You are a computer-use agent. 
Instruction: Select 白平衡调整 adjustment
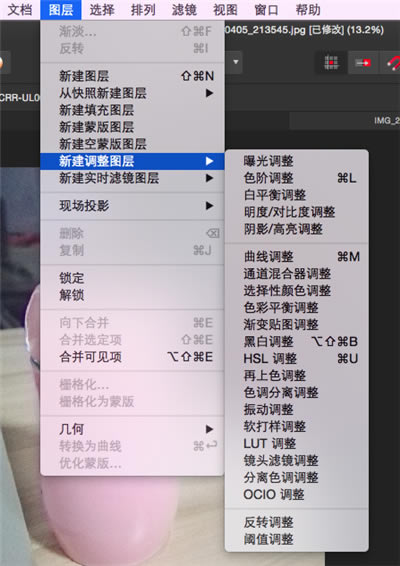tap(296, 195)
